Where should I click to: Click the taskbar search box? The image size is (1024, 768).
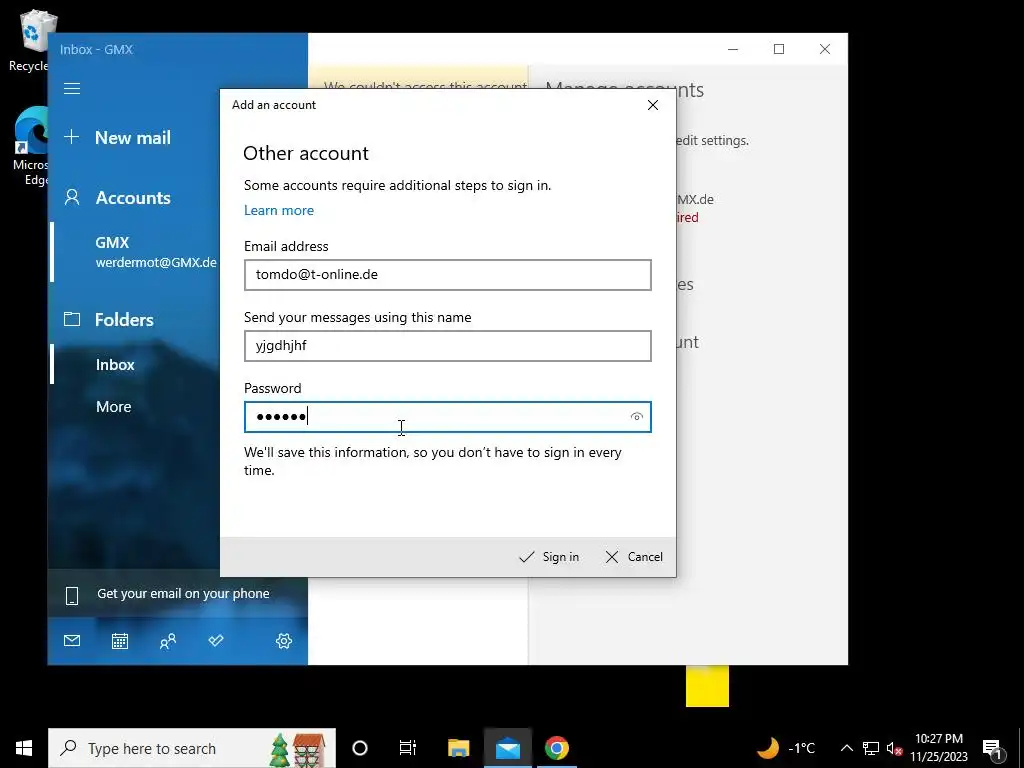pos(192,748)
